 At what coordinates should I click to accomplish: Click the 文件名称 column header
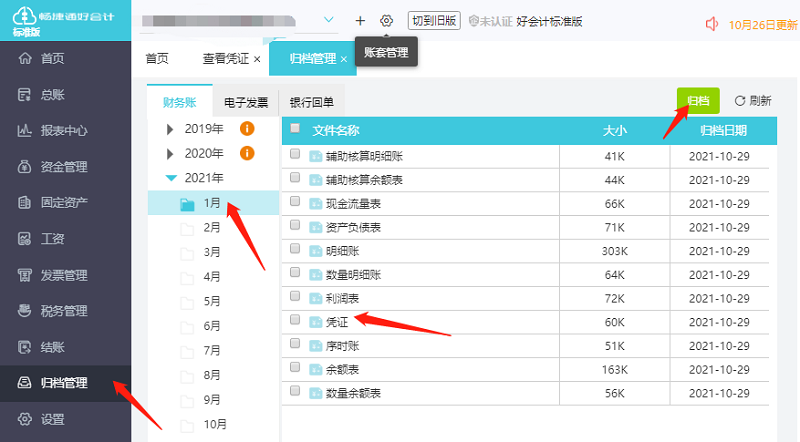pos(336,131)
